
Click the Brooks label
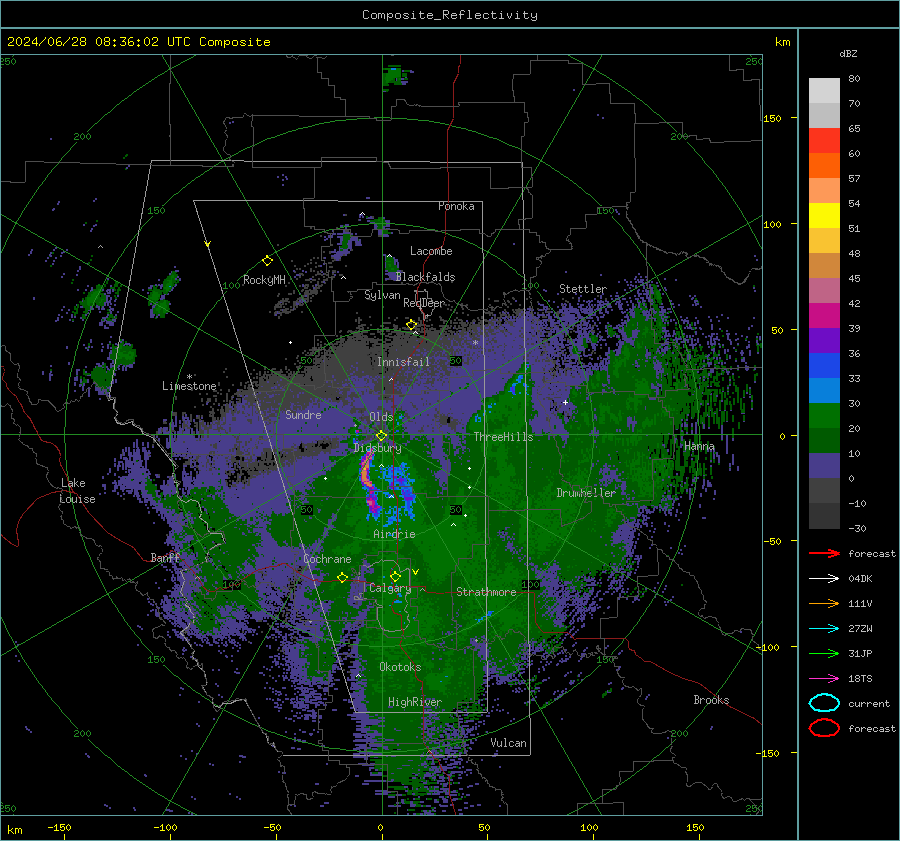click(711, 700)
